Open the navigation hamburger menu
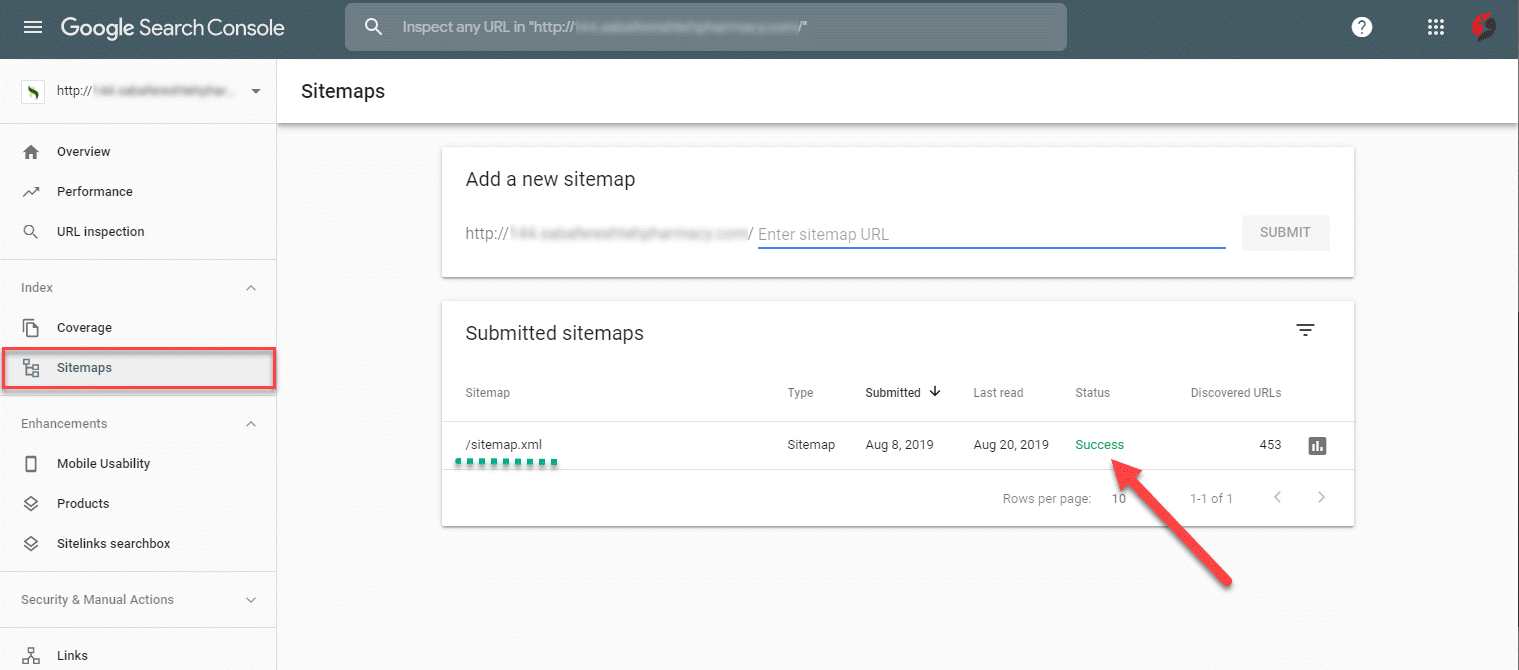 pyautogui.click(x=33, y=27)
